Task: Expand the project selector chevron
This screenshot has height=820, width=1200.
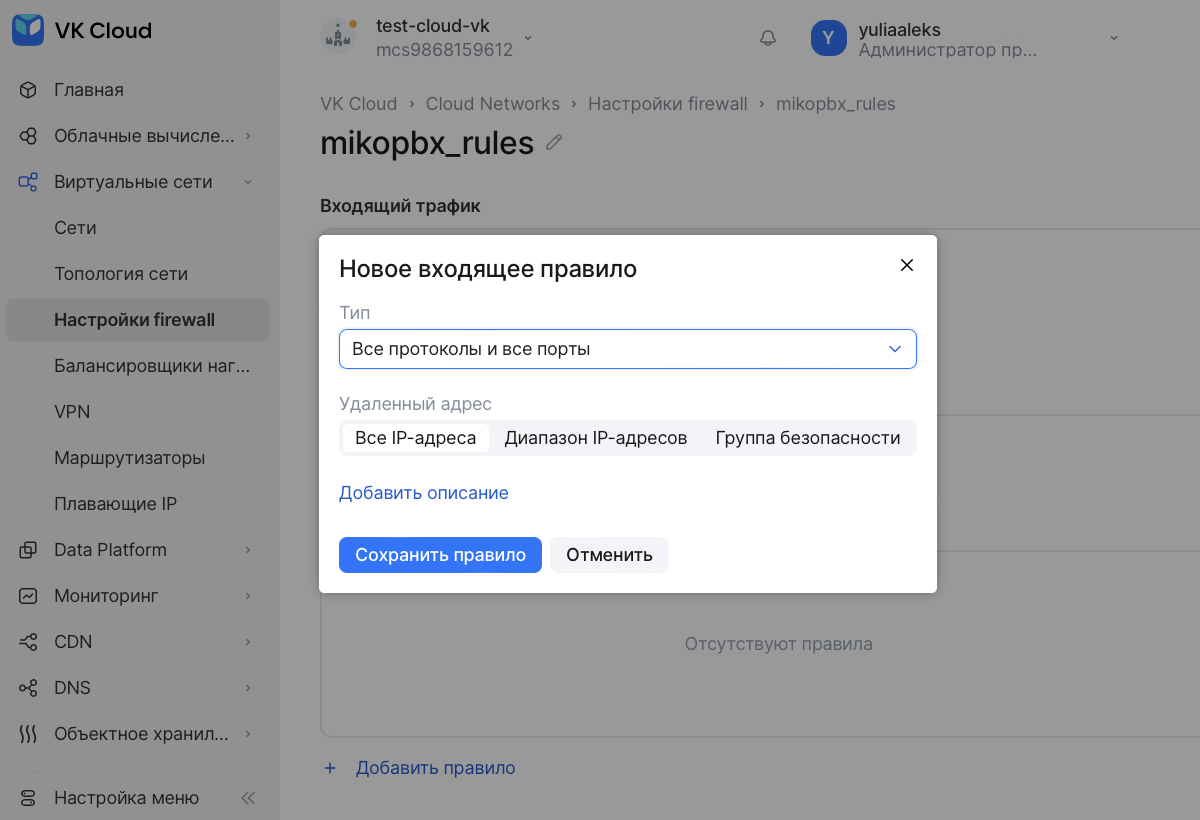Action: [x=528, y=38]
